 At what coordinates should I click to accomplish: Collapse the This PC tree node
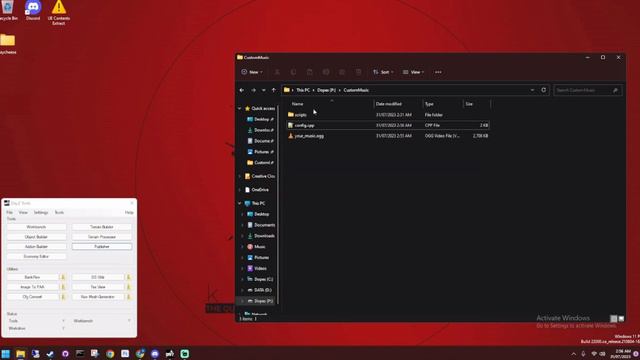(240, 203)
